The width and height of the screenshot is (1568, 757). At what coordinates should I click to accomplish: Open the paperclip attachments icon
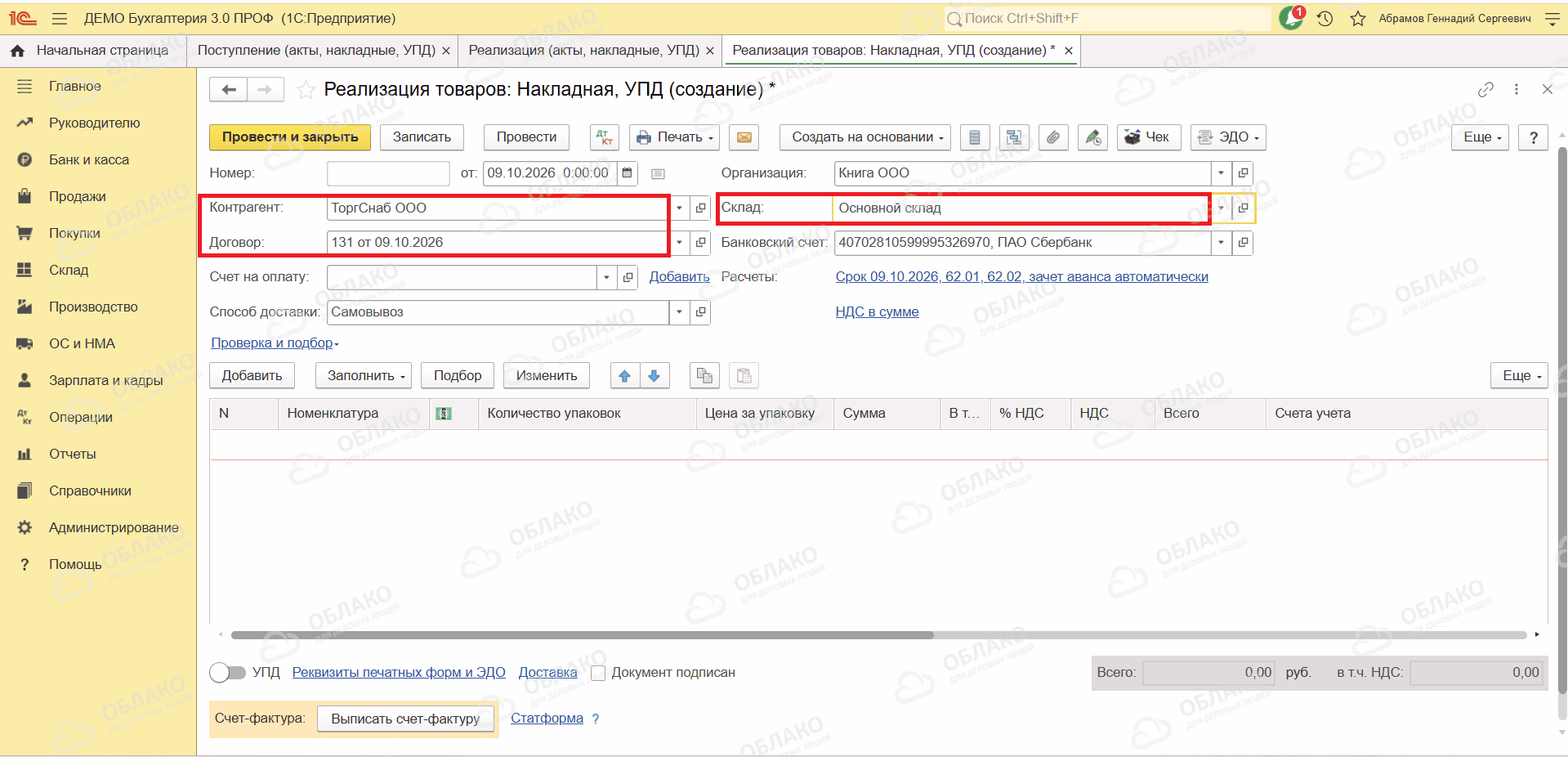click(x=1053, y=137)
